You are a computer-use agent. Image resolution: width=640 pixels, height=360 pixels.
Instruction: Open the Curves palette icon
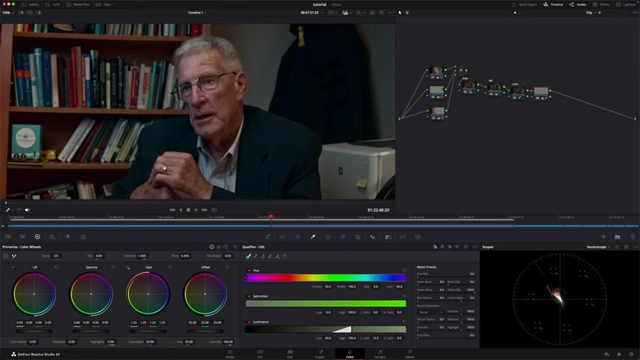[x=268, y=237]
